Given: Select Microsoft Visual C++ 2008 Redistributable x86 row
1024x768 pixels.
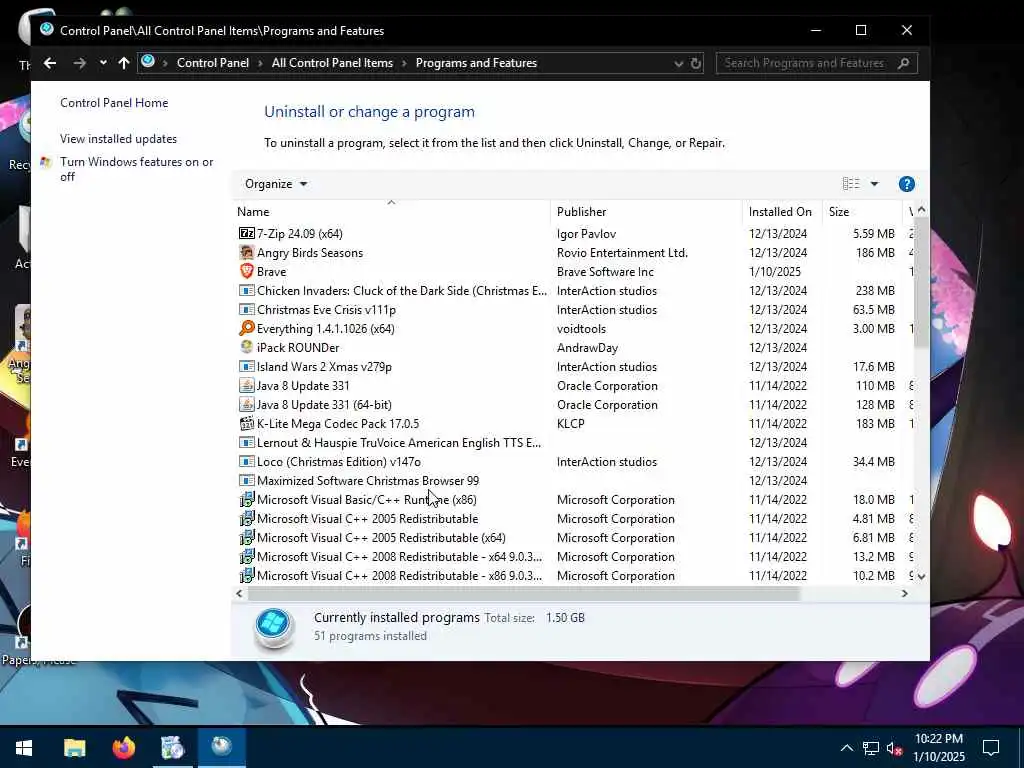Looking at the screenshot, I should pos(573,575).
